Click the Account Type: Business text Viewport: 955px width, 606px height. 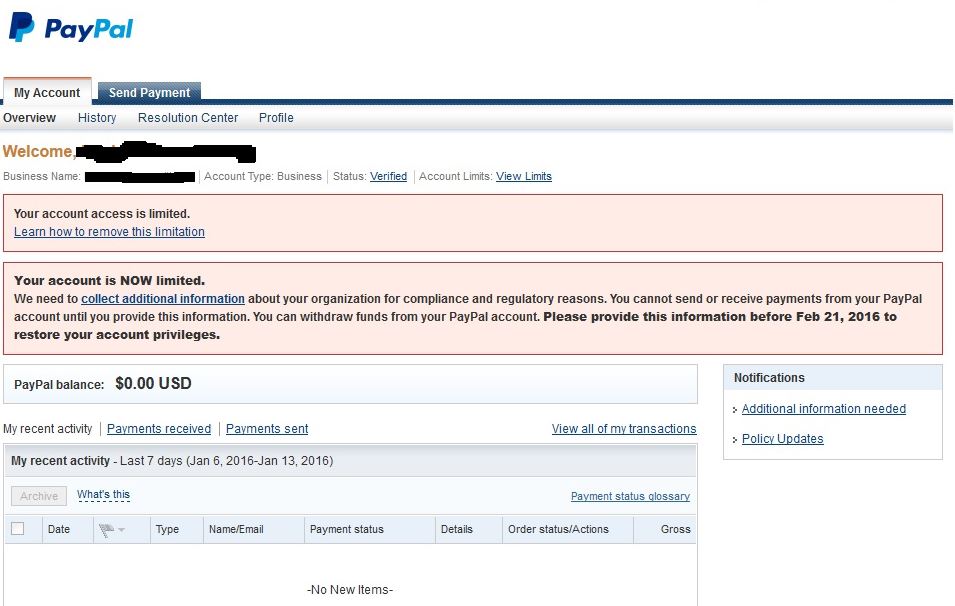pos(263,176)
